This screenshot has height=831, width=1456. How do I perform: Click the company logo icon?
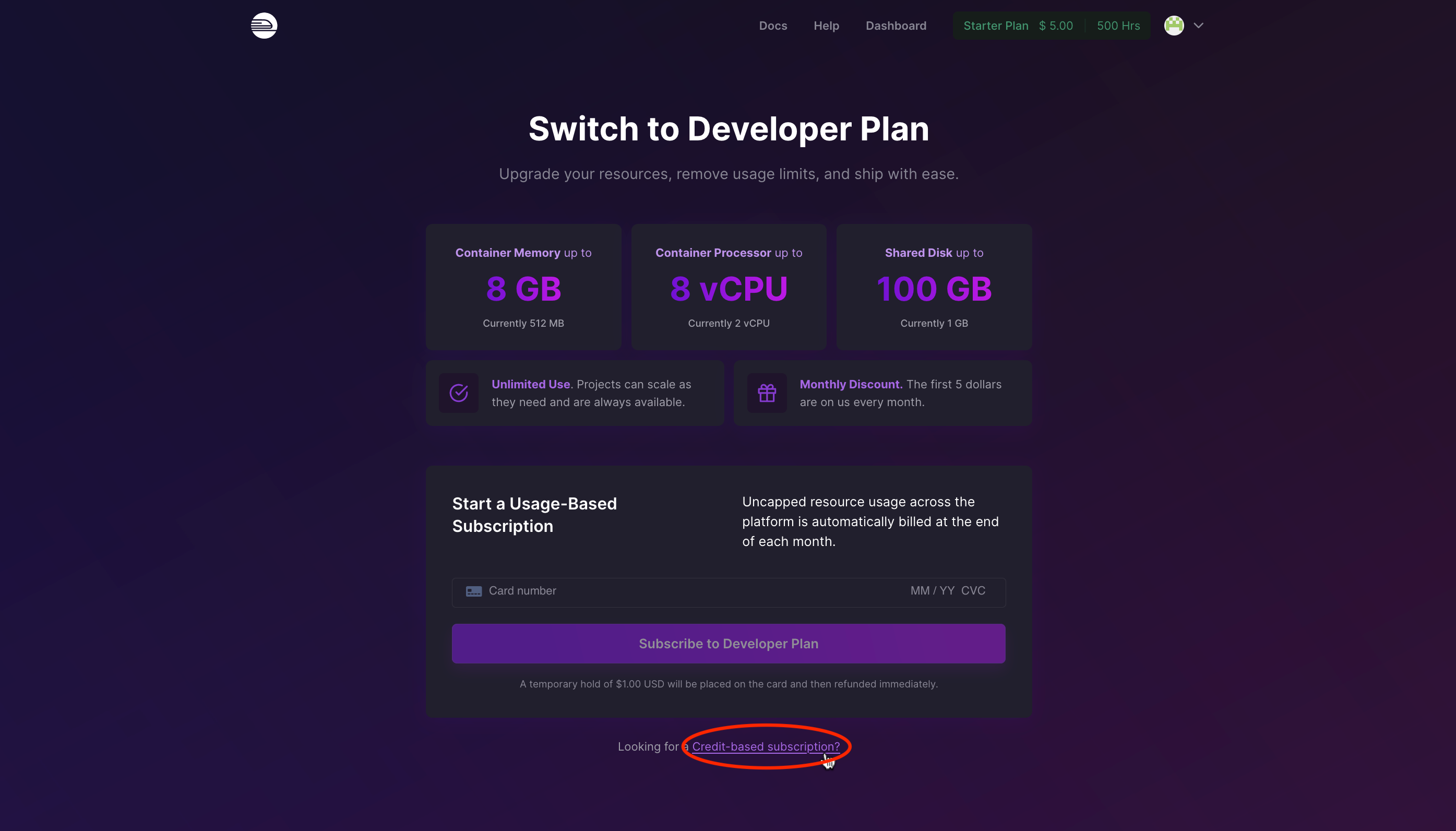coord(263,25)
